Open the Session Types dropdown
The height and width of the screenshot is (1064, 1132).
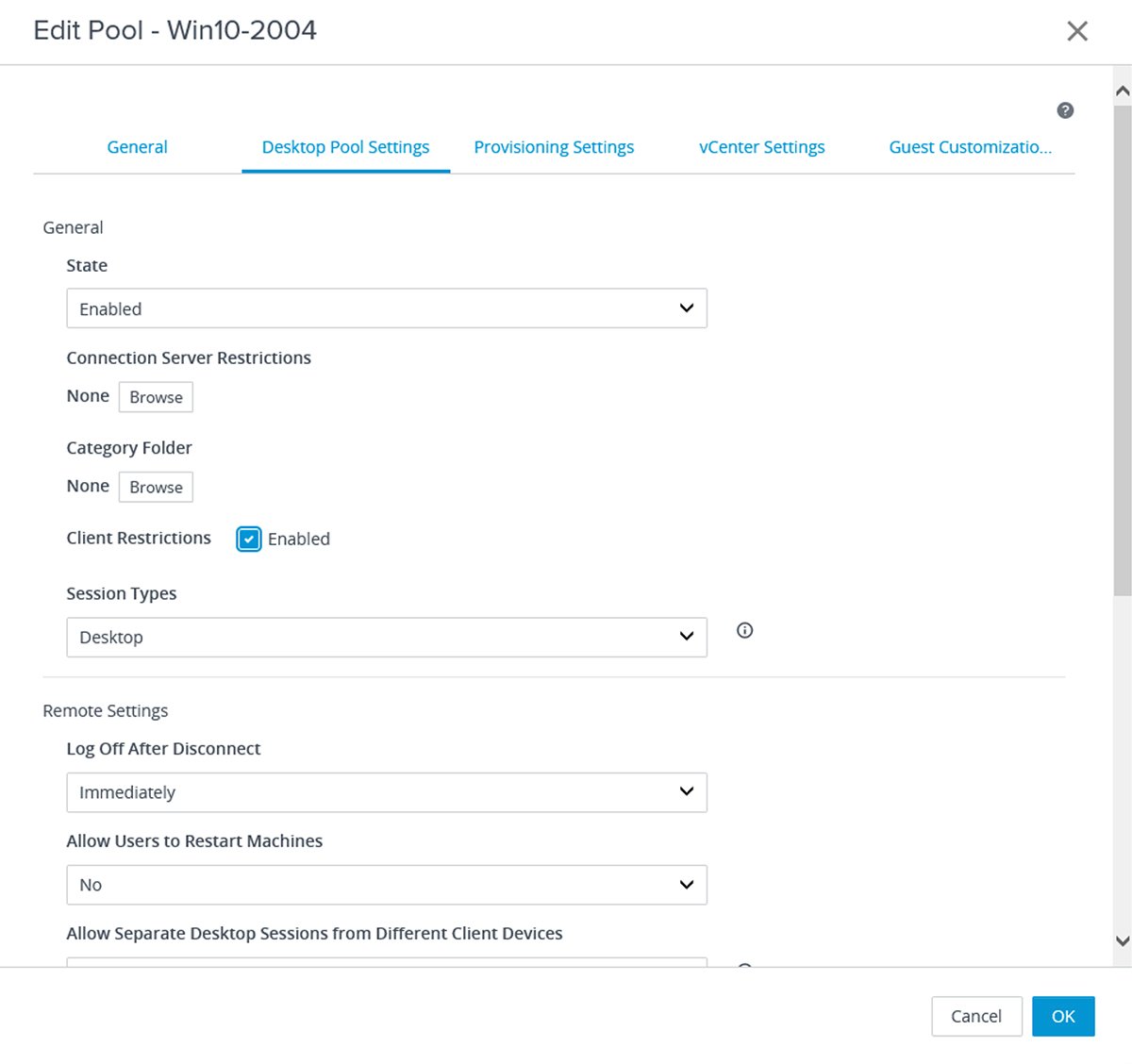[x=387, y=637]
